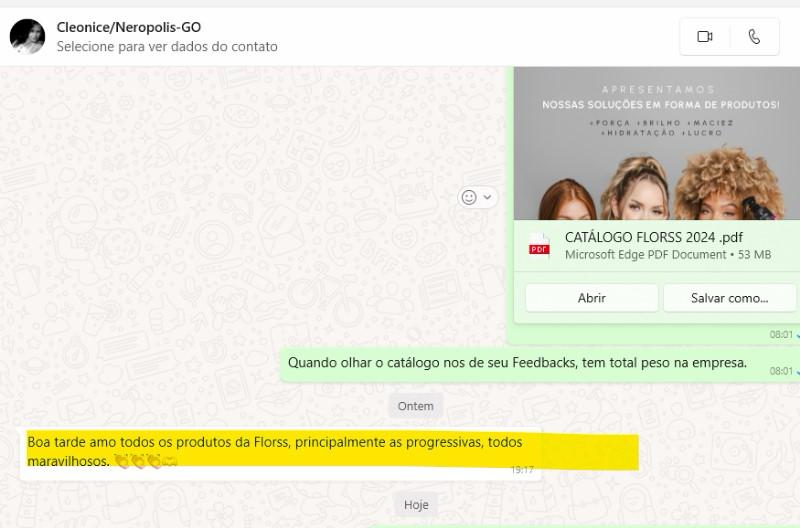
Task: Click the read receipt tick under PDF message
Action: (x=797, y=335)
